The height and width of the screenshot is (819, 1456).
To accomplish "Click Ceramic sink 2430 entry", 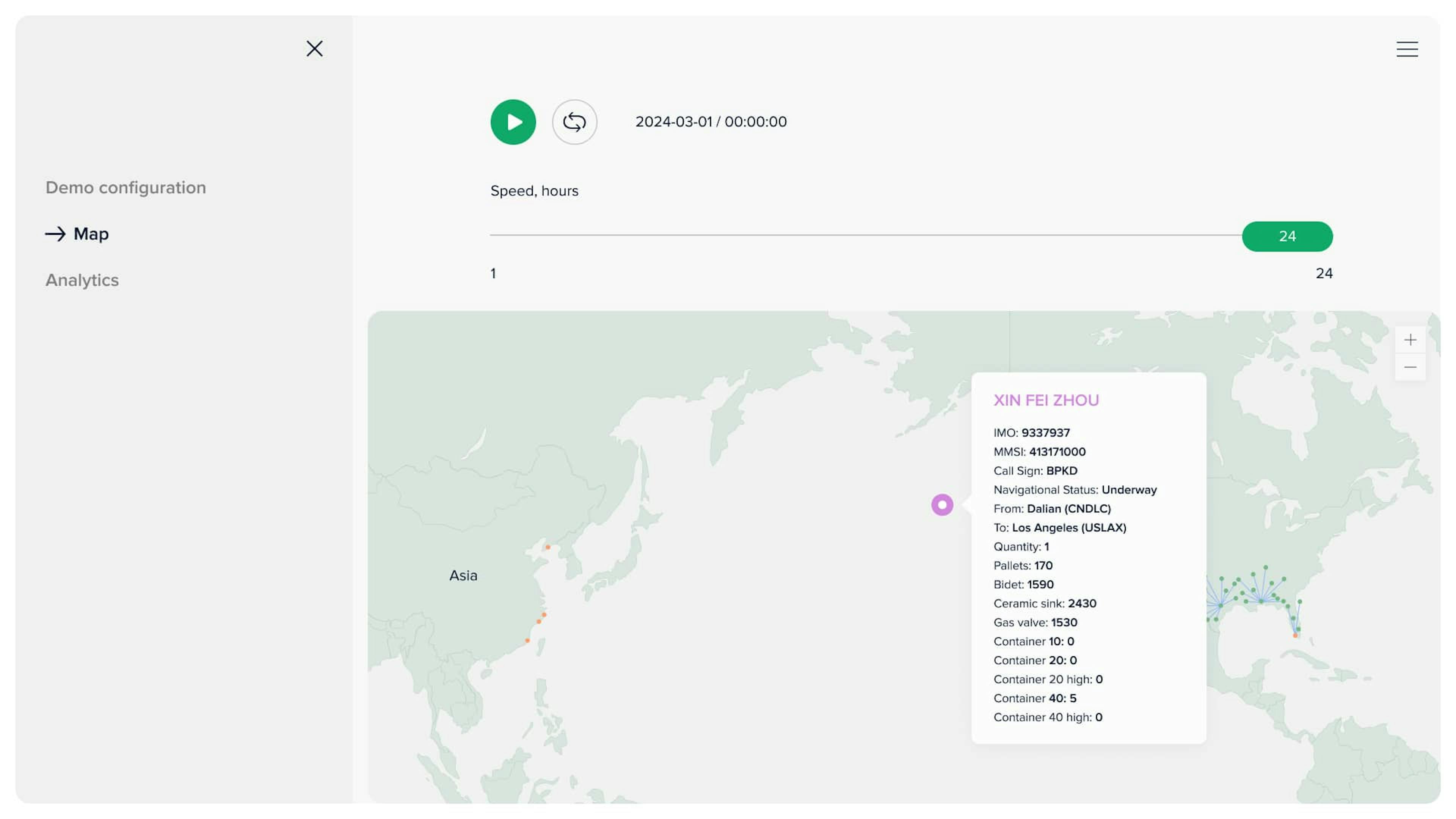I will [1045, 603].
